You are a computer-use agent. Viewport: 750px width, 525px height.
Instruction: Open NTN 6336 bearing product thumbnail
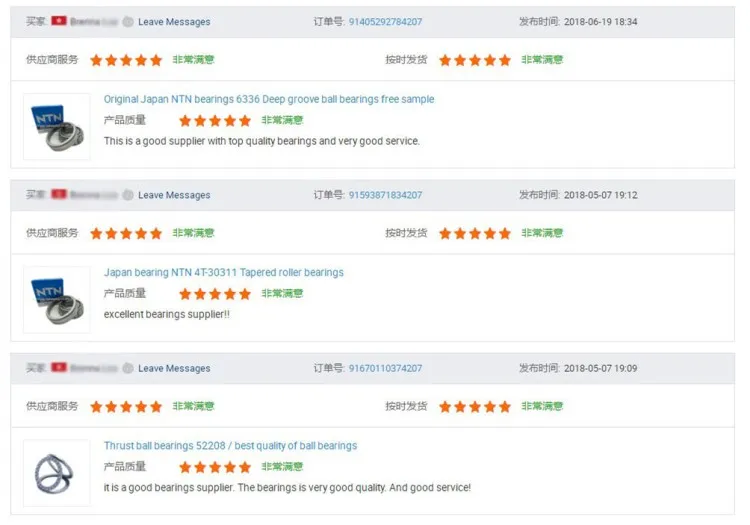point(56,127)
